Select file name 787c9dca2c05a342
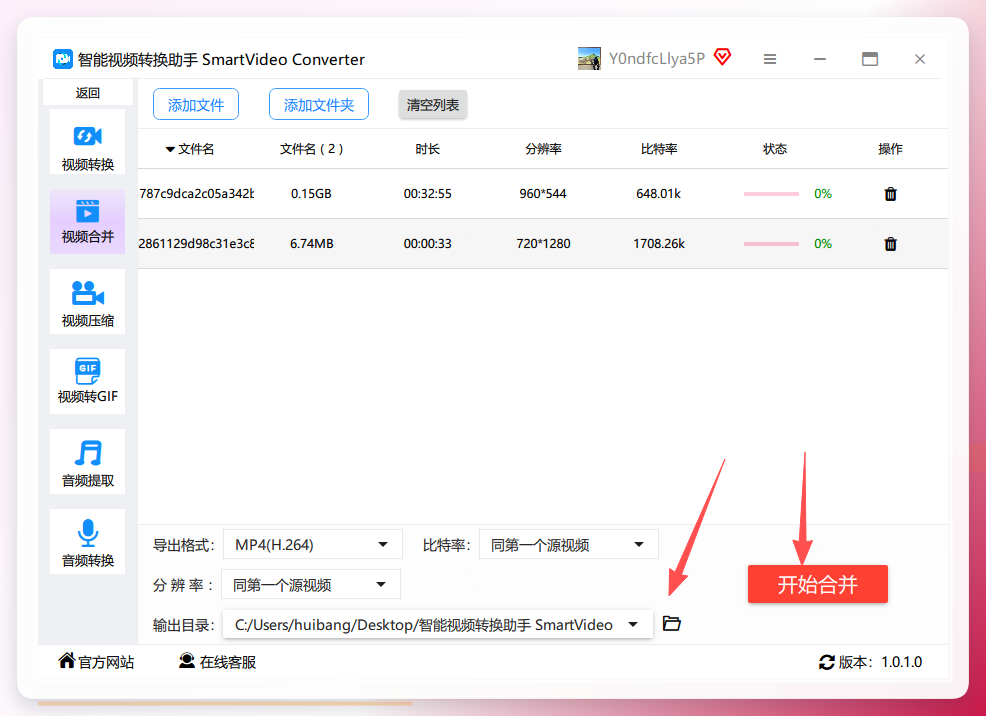The width and height of the screenshot is (986, 716). tap(196, 194)
